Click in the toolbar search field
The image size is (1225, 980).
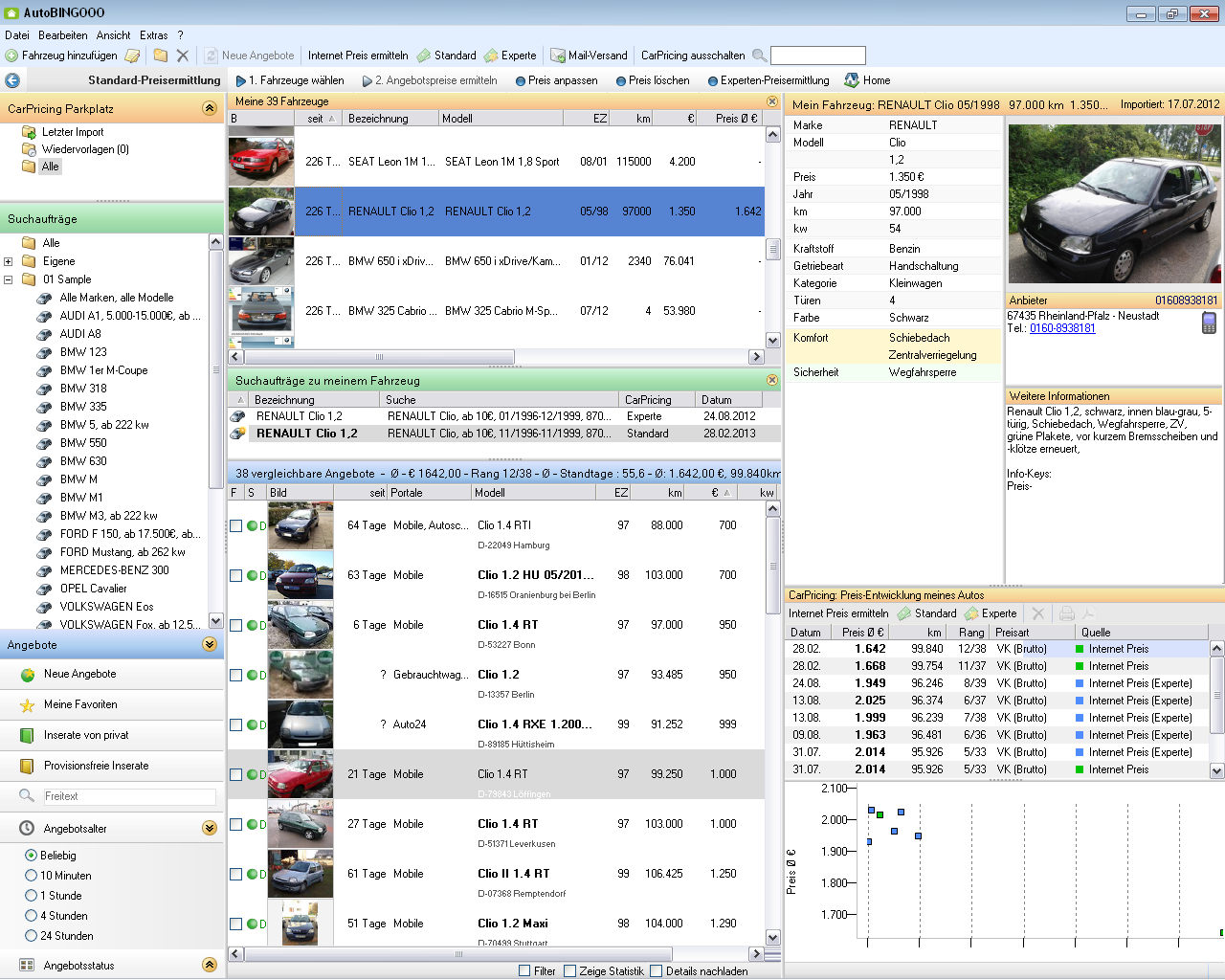click(x=818, y=56)
